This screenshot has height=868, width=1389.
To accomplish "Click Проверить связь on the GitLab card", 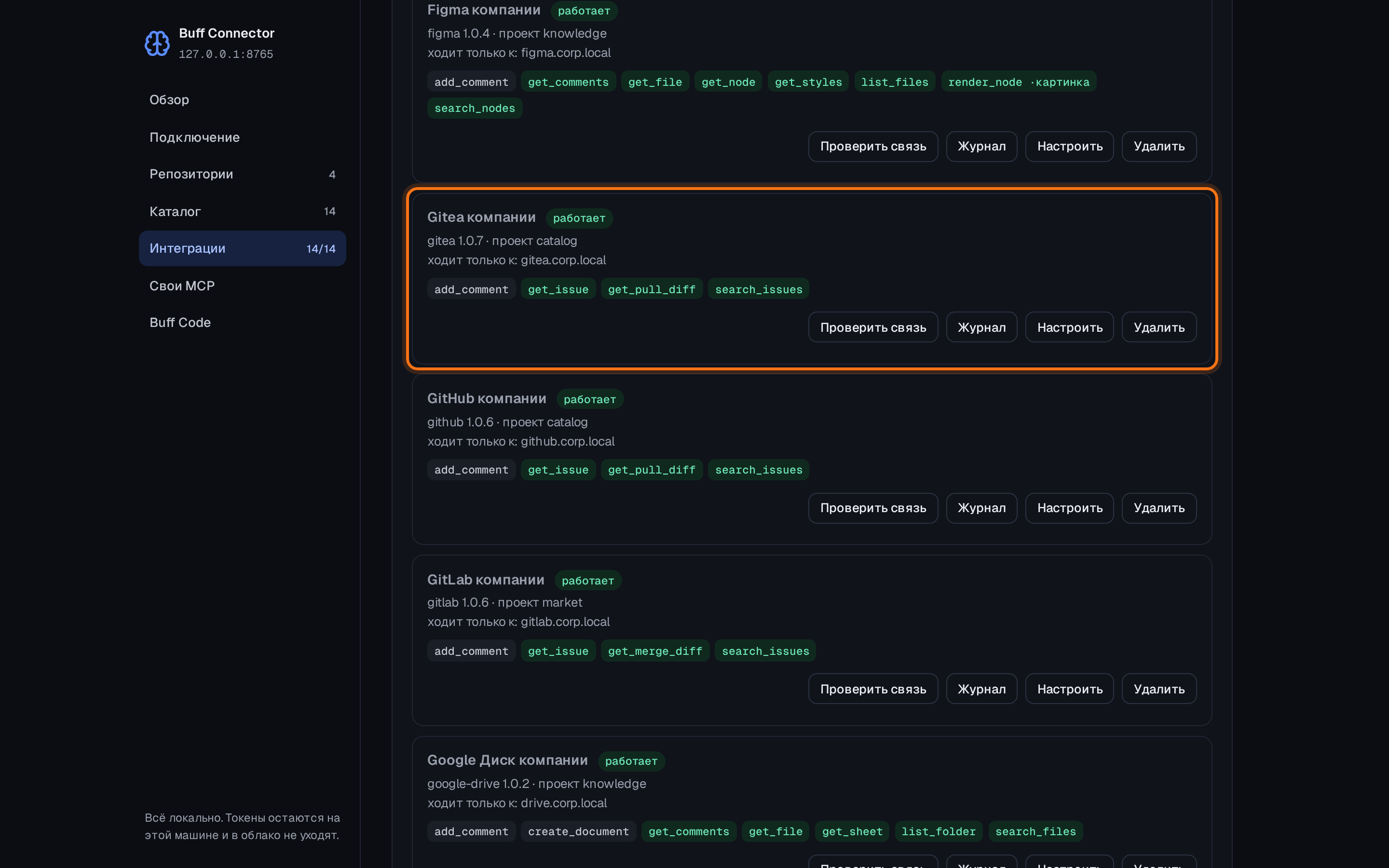I will [x=873, y=689].
